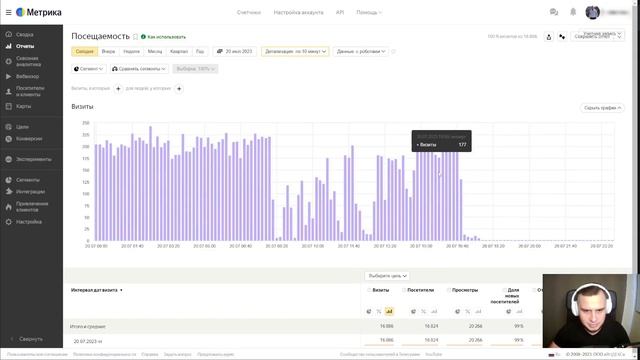Select the Квартал period tab
640x360 pixels.
pos(179,51)
